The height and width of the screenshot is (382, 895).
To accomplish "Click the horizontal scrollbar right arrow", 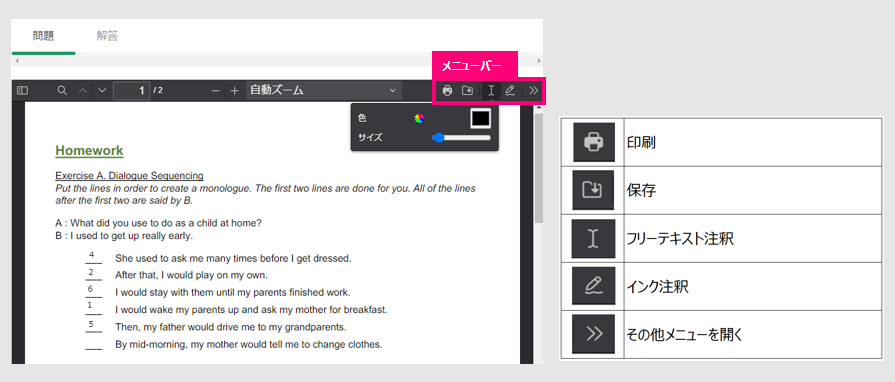I will click(x=539, y=60).
